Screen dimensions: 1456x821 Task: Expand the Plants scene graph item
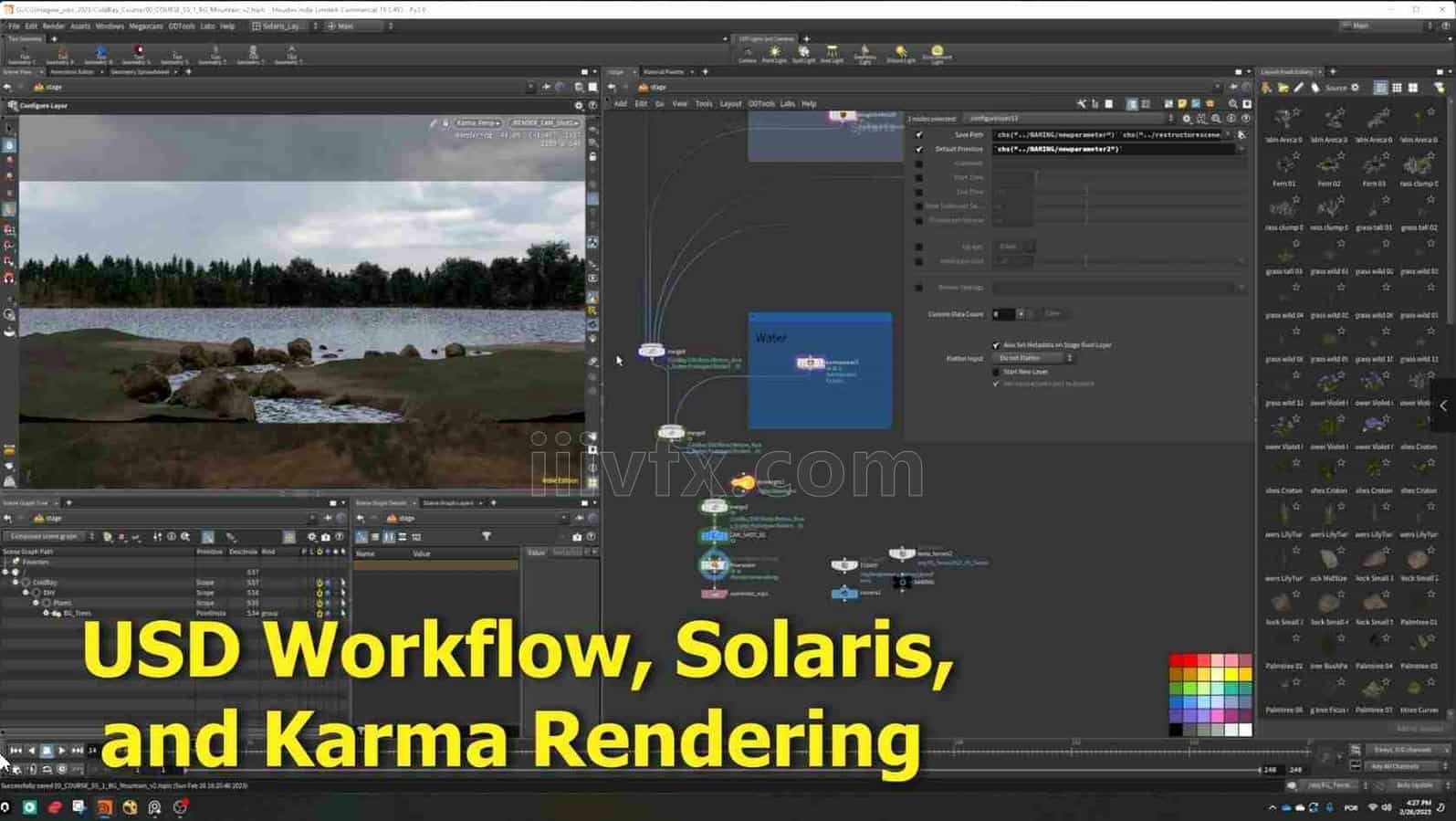point(36,603)
